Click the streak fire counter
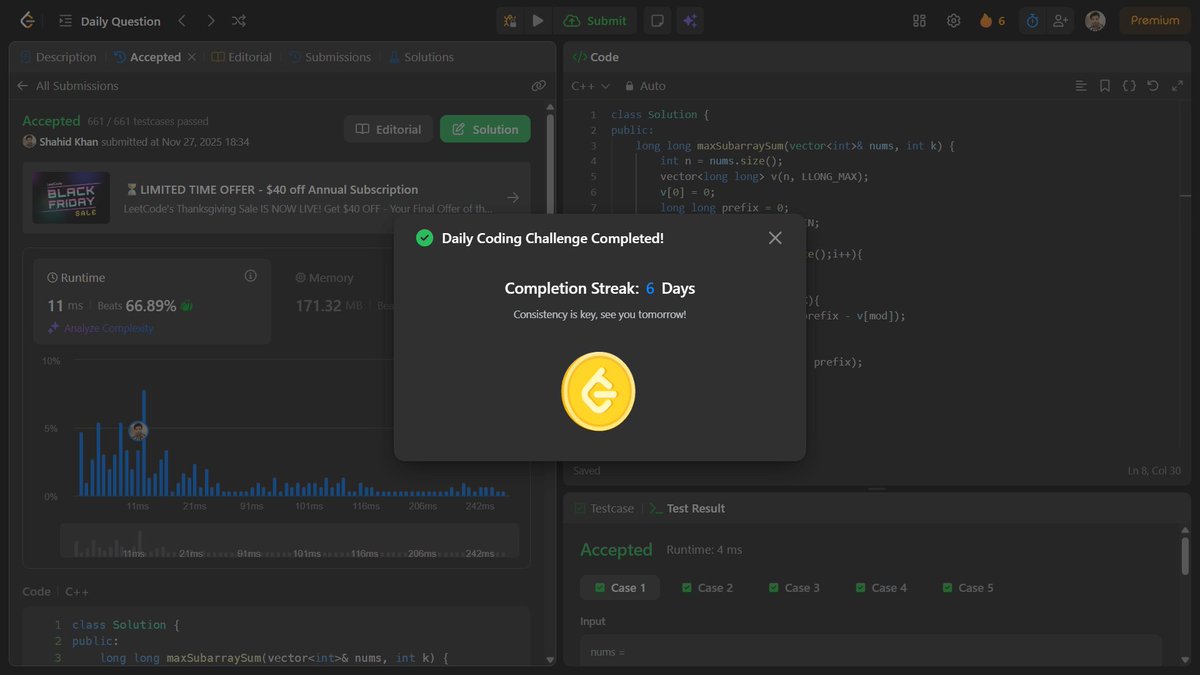 click(992, 20)
